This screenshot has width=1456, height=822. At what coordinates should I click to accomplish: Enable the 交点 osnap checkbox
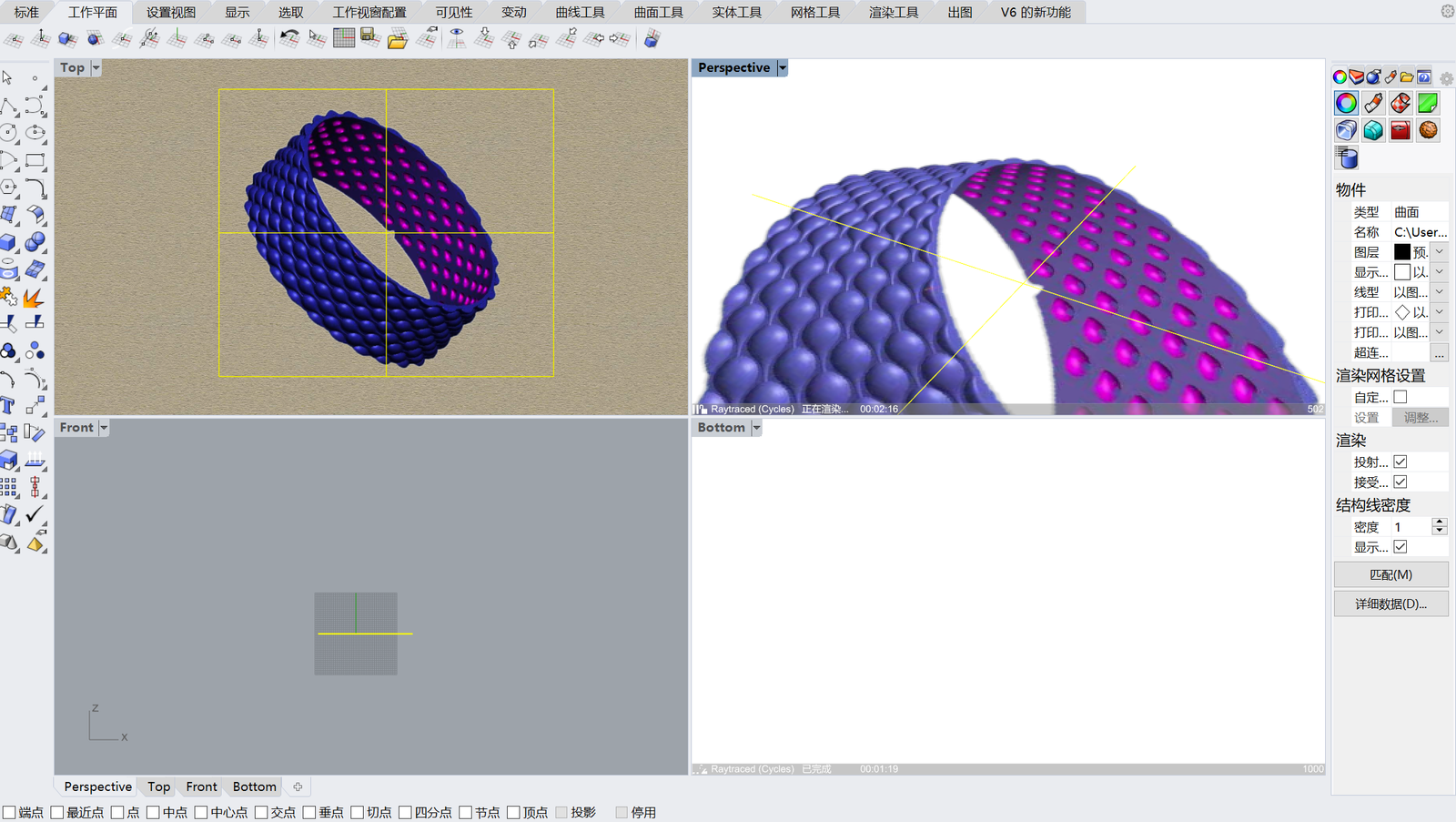tap(261, 812)
